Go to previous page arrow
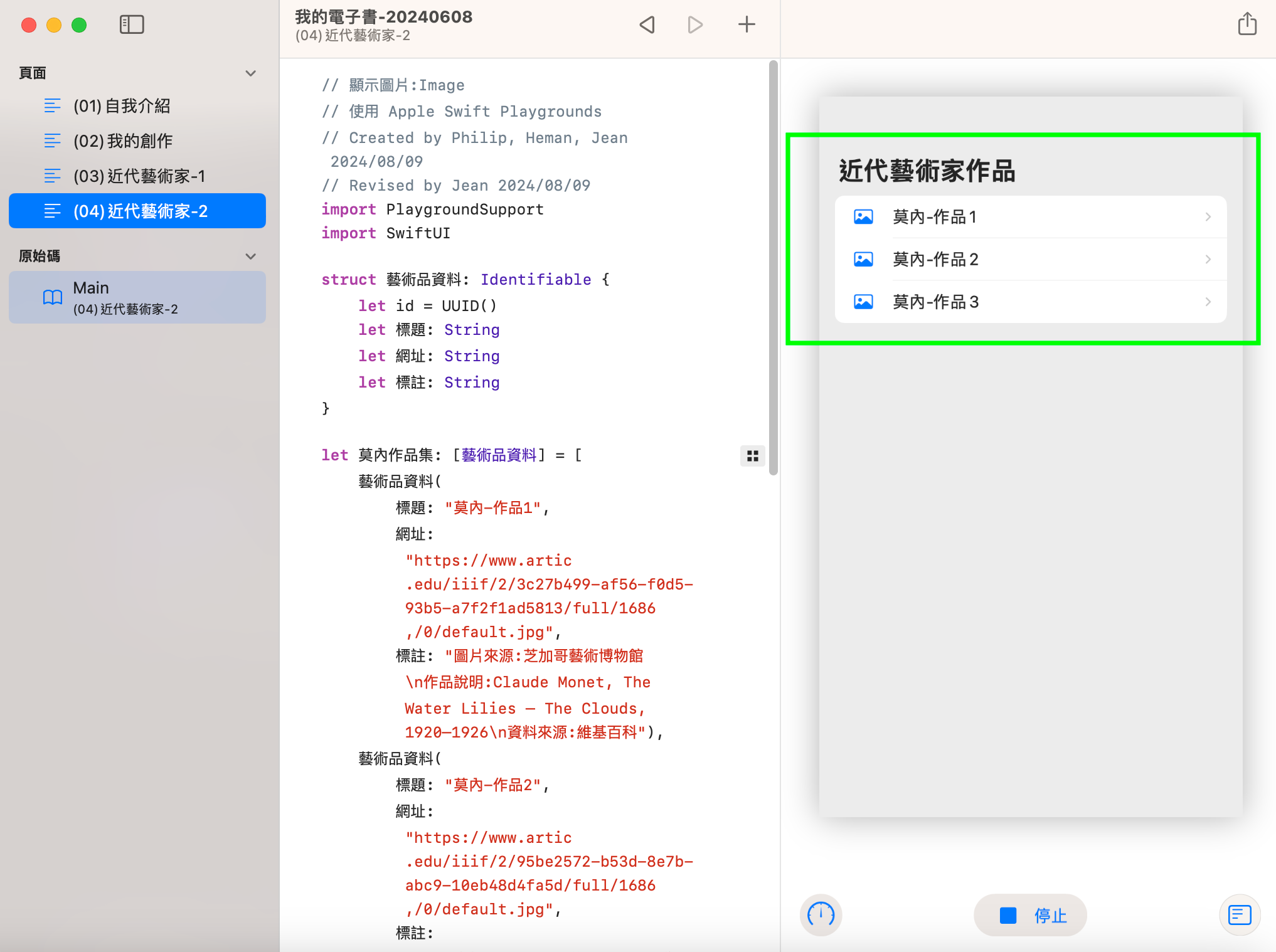 647,24
